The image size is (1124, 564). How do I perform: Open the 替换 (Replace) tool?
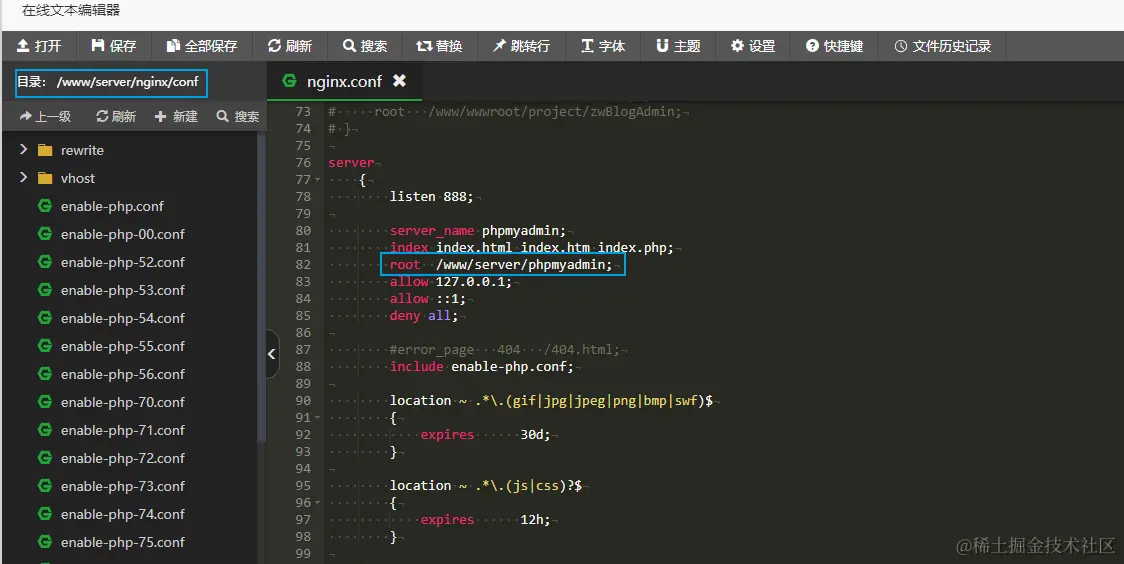(439, 46)
